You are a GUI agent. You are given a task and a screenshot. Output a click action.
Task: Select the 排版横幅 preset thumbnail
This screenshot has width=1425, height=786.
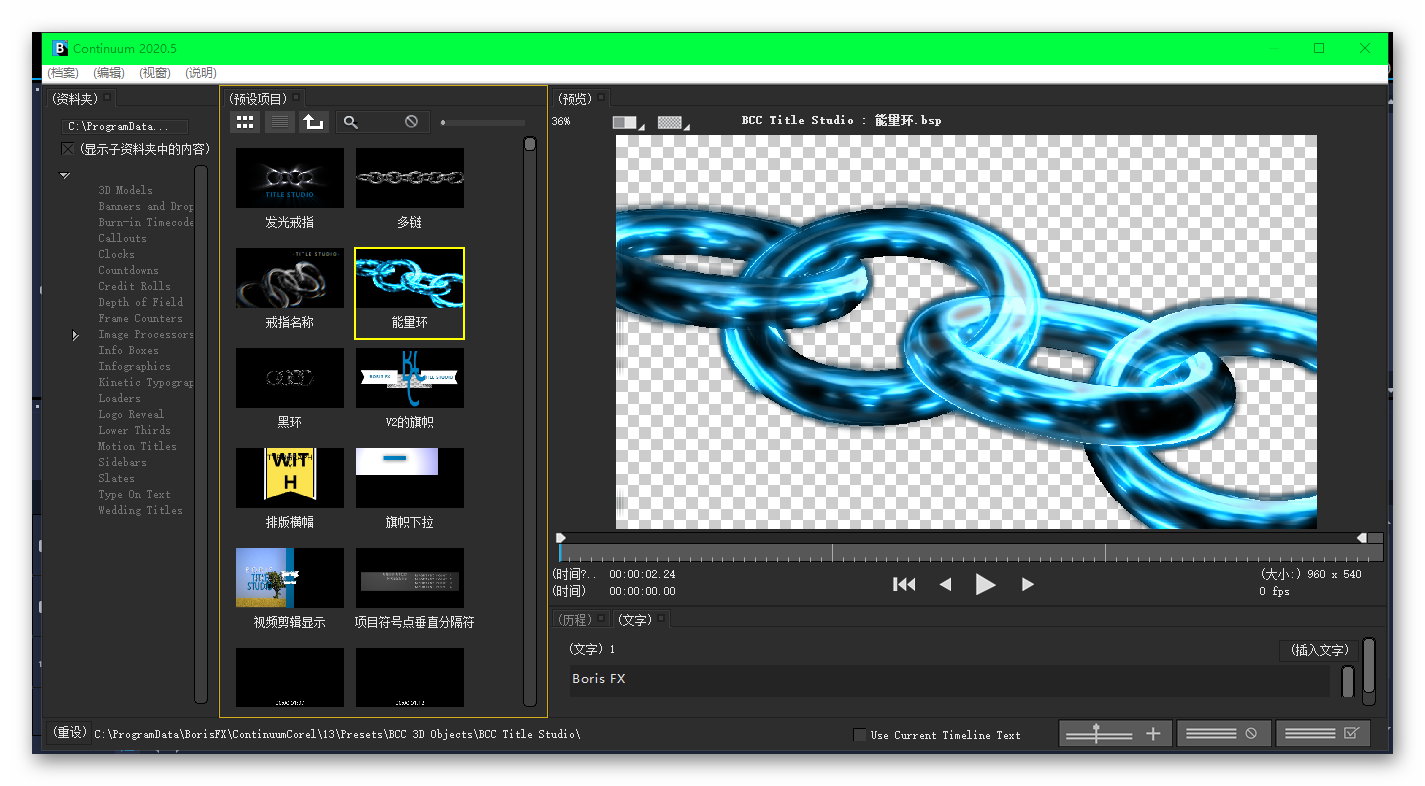(290, 478)
